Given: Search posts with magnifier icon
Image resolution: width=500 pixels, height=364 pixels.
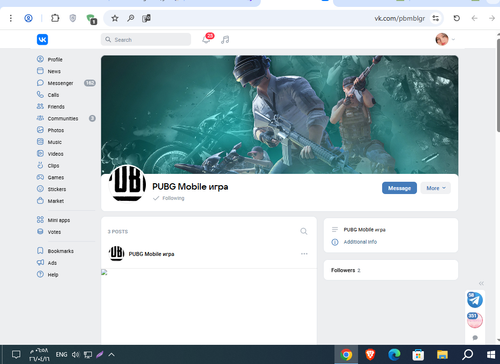Looking at the screenshot, I should pos(304,231).
